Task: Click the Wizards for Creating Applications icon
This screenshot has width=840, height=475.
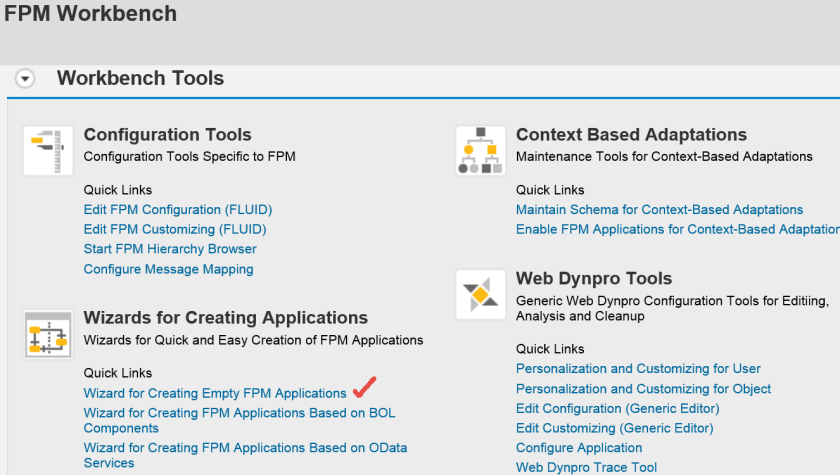Action: [x=48, y=334]
